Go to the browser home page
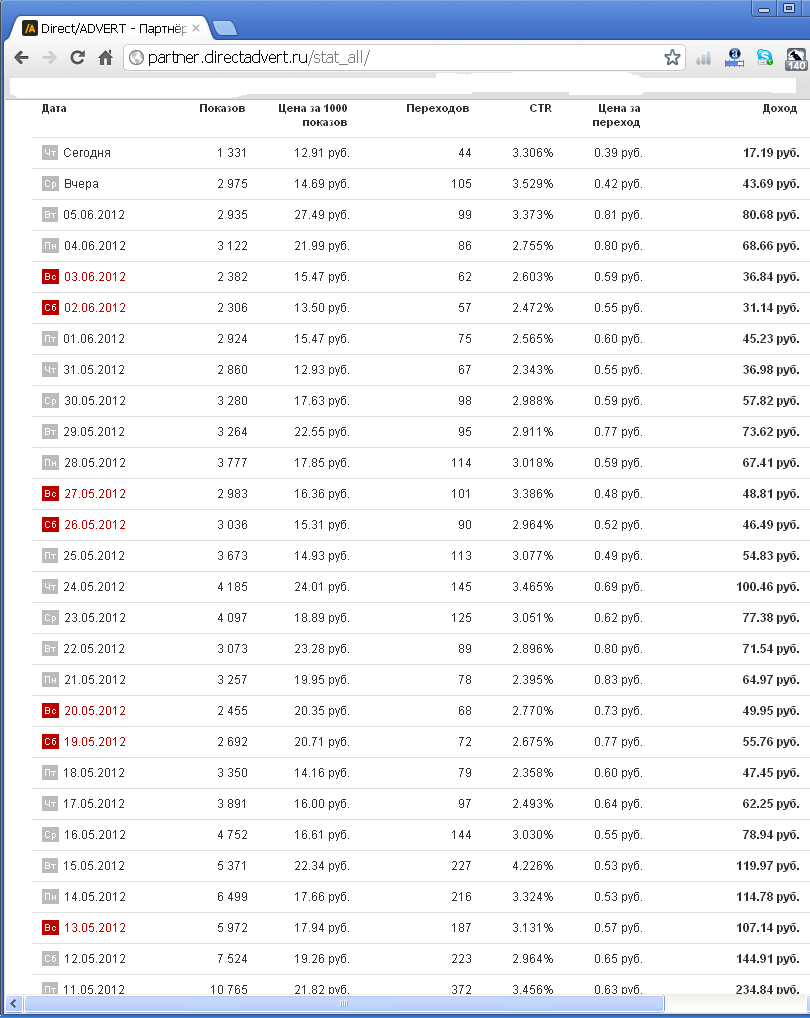The image size is (810, 1018). pos(105,58)
